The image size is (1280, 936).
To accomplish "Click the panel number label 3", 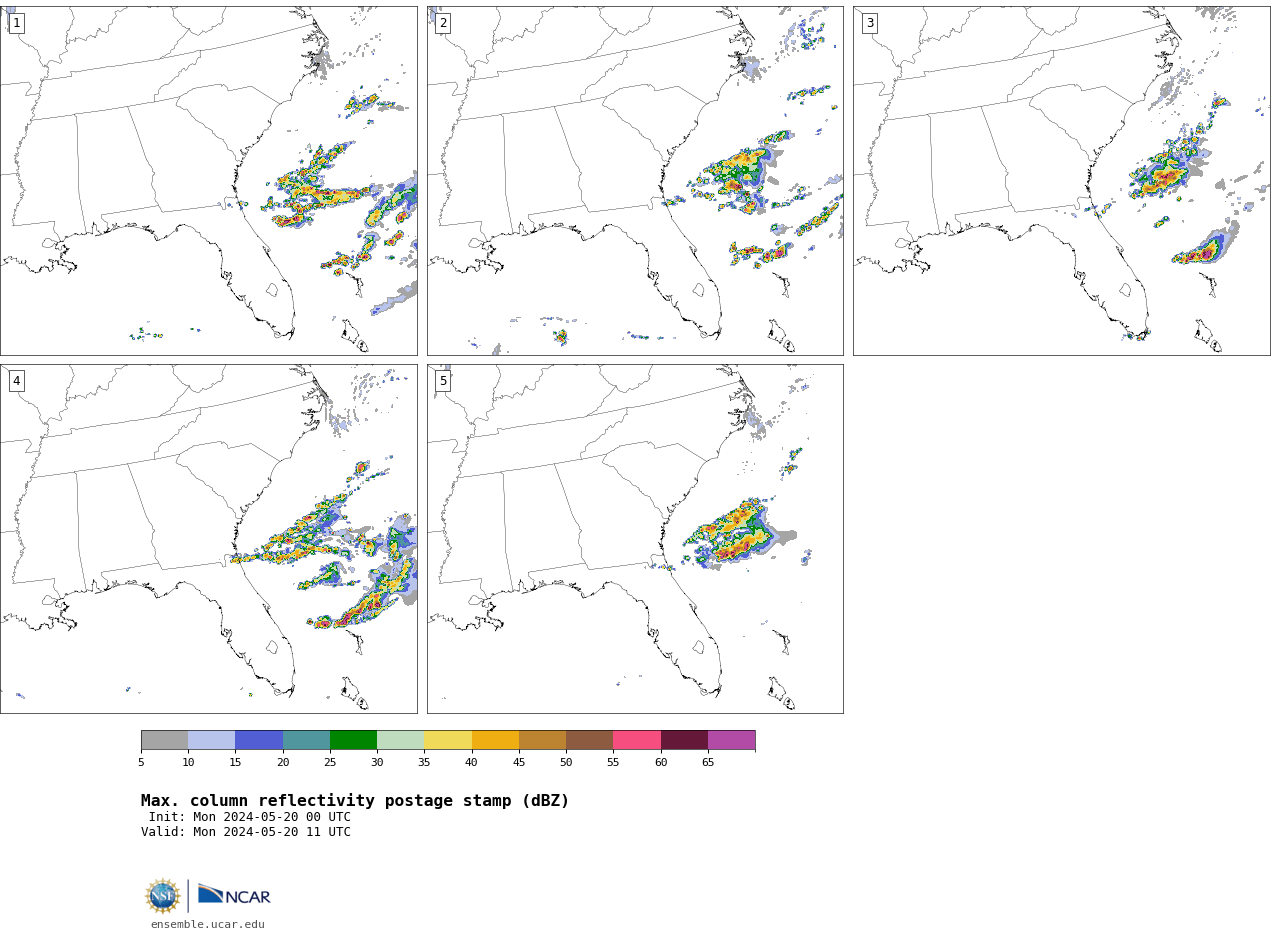I will (x=869, y=23).
